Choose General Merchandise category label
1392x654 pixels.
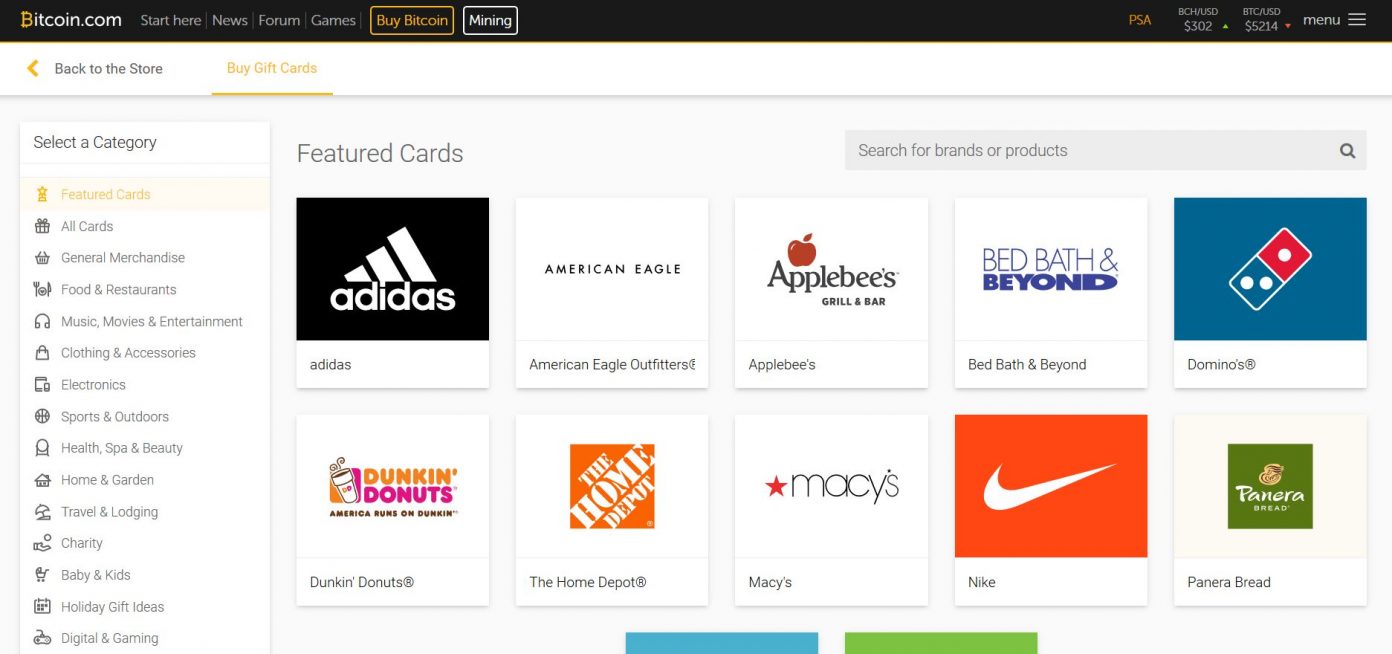point(123,258)
